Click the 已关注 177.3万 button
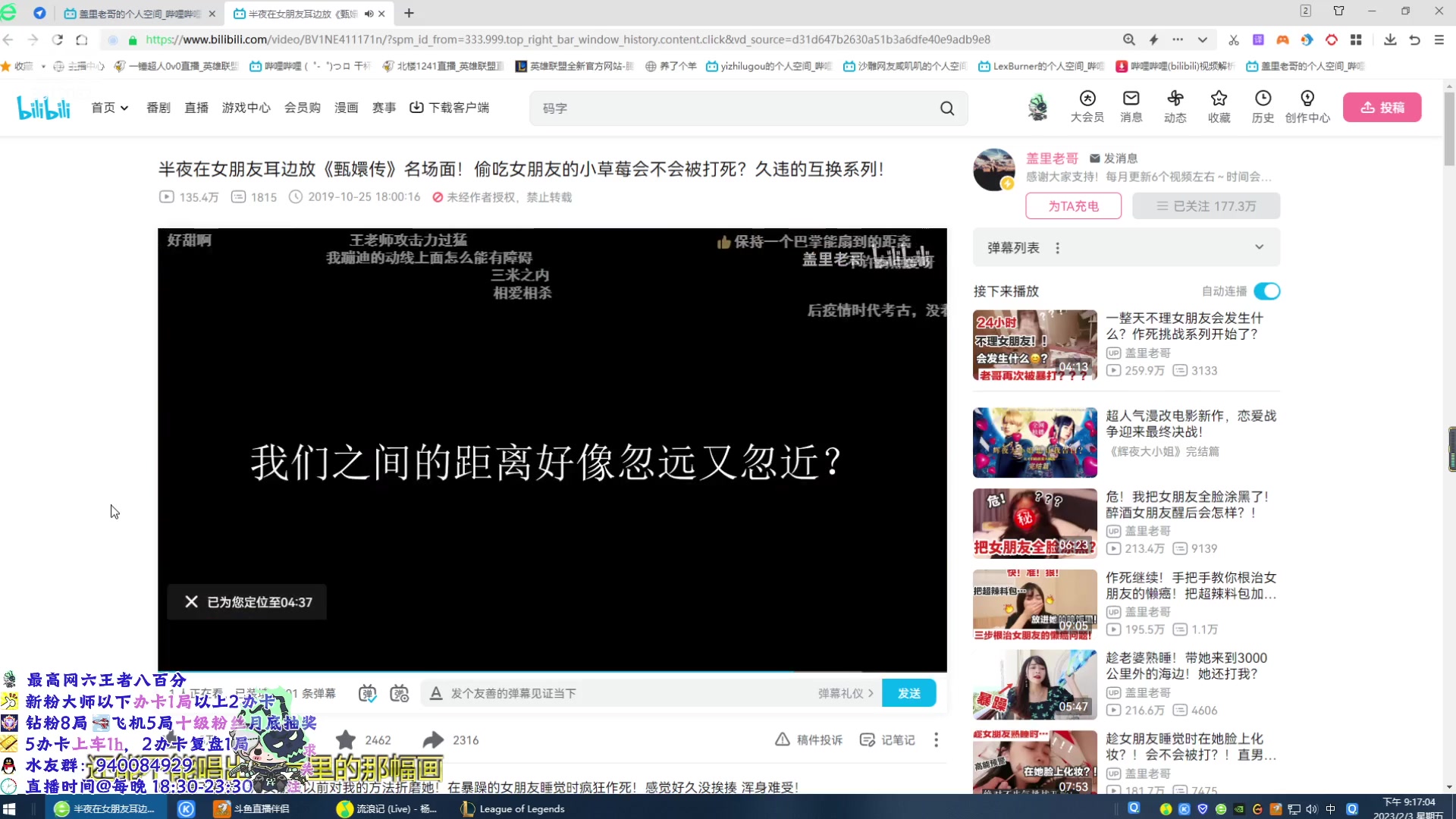The image size is (1456, 819). [1206, 206]
